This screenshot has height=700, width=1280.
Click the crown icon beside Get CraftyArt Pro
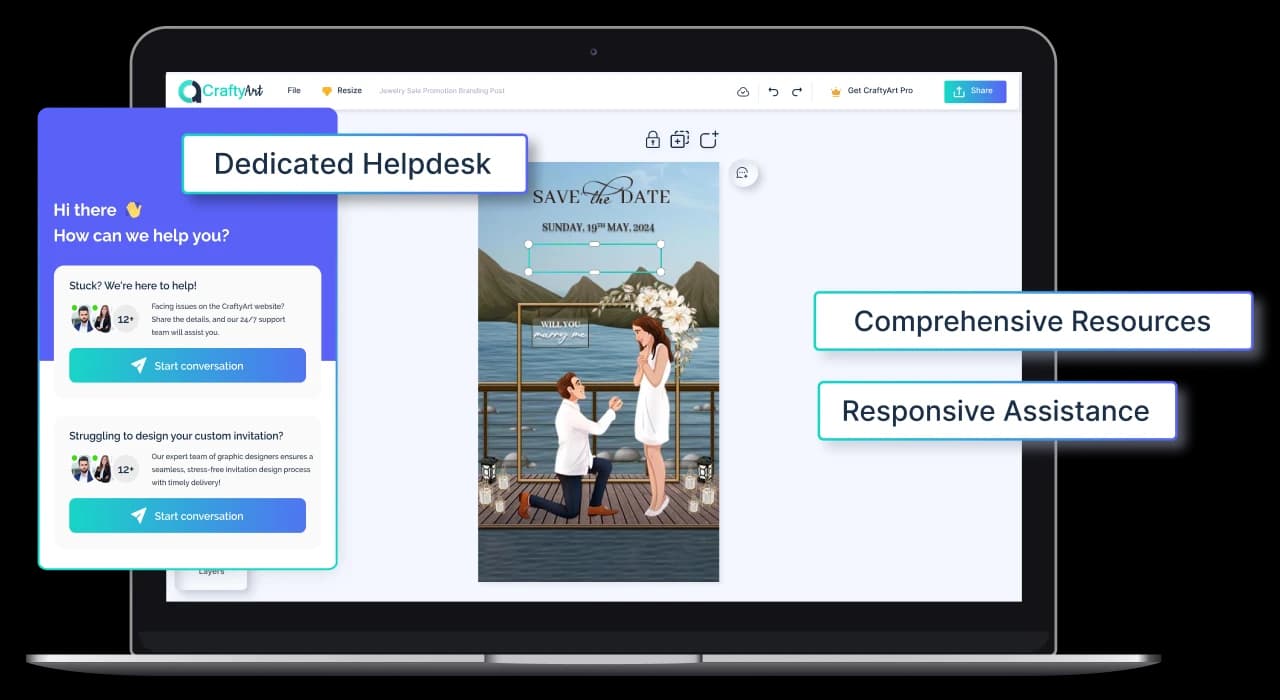pyautogui.click(x=836, y=92)
